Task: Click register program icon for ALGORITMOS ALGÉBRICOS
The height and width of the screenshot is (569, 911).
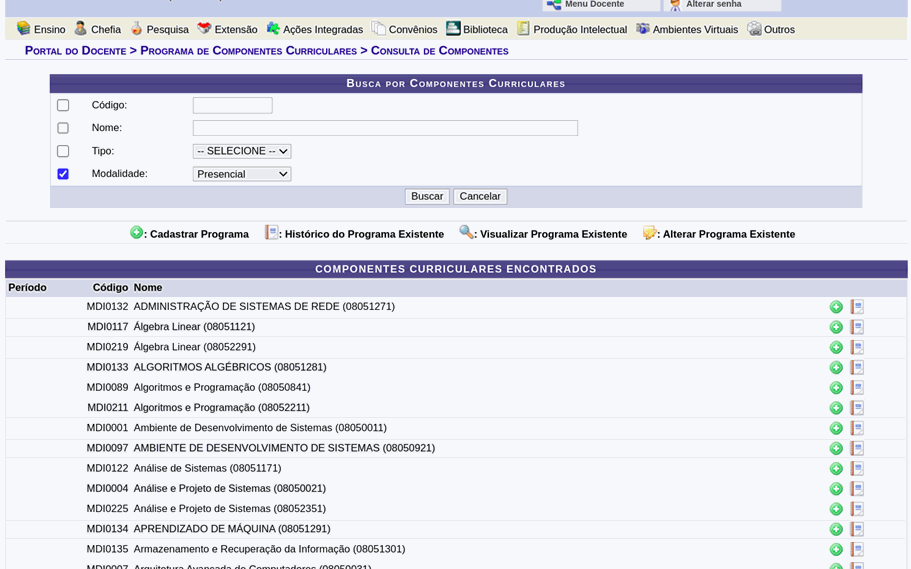Action: tap(836, 368)
